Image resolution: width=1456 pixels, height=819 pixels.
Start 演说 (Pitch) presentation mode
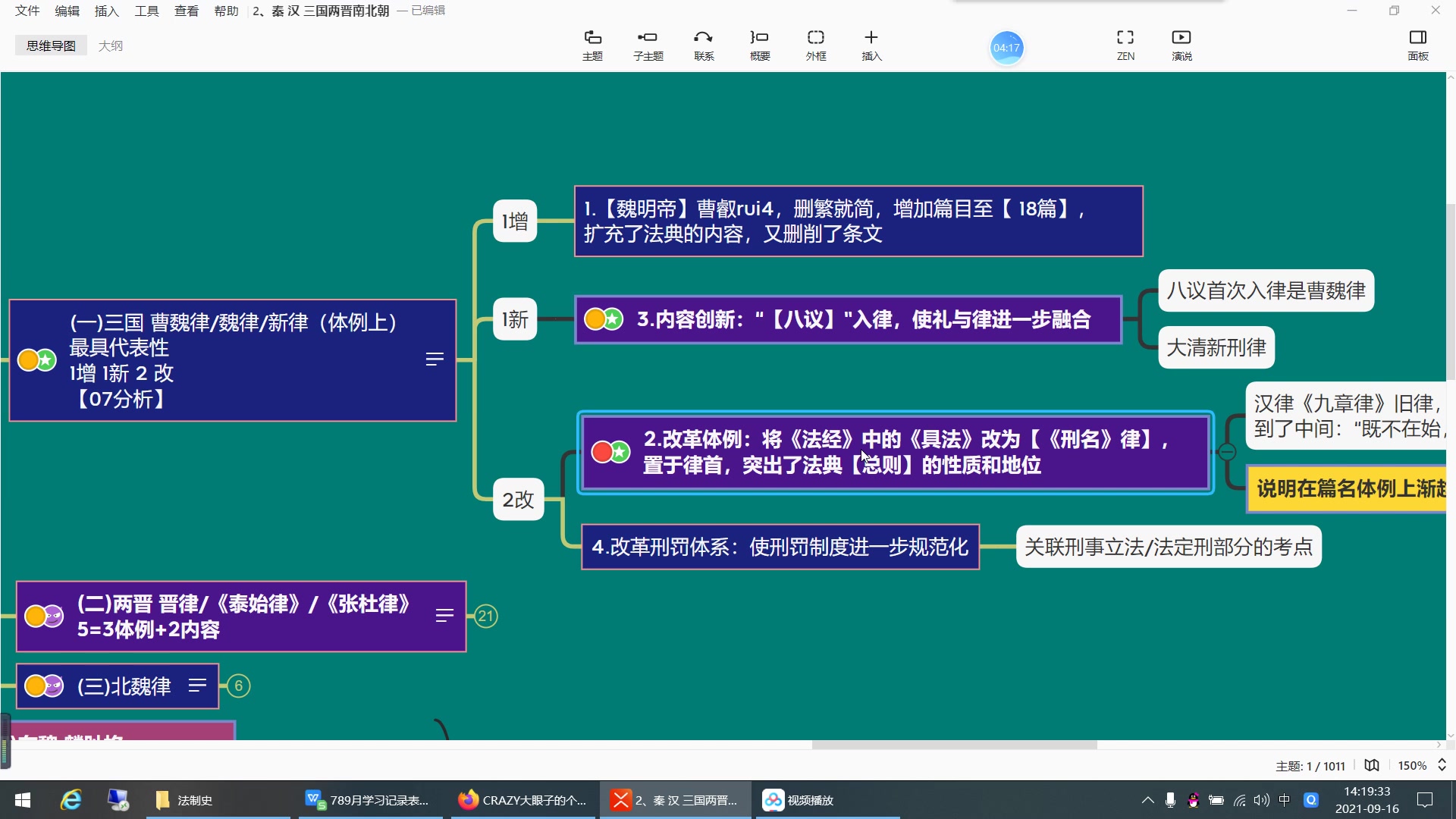click(x=1181, y=45)
